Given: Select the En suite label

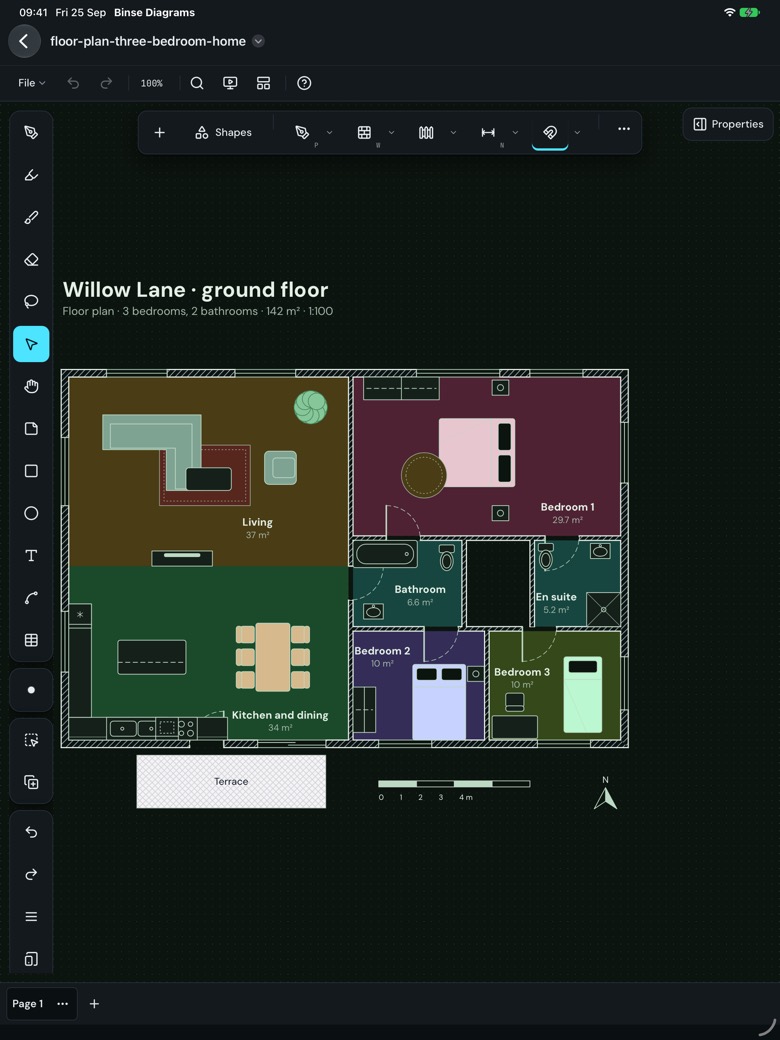Looking at the screenshot, I should pos(556,596).
